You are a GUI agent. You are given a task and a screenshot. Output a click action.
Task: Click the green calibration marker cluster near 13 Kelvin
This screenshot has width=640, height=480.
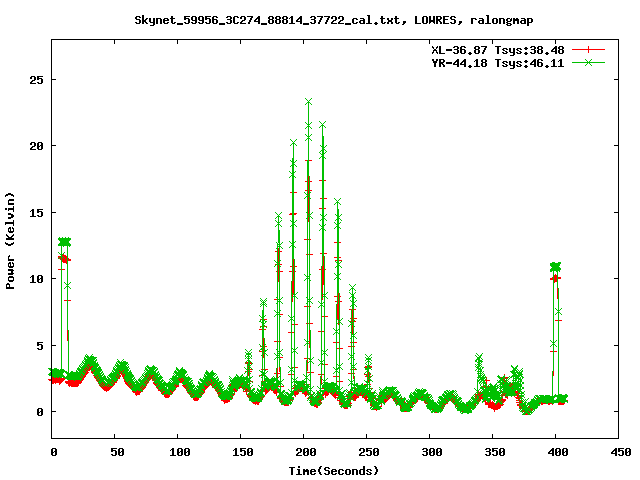(x=64, y=242)
